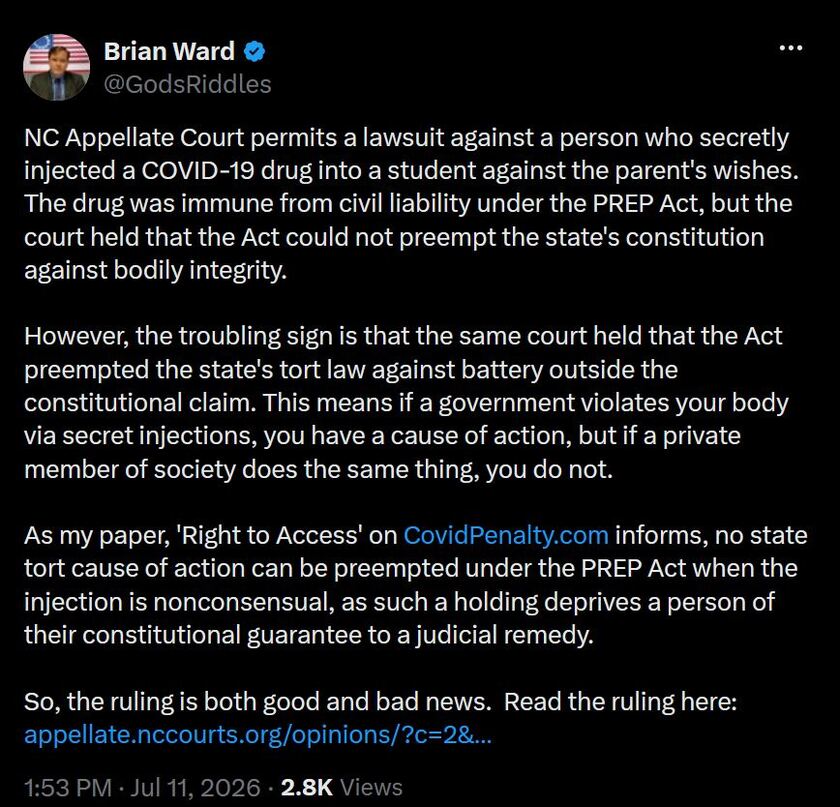Screen dimensions: 840x807
Task: Click the 2.8K view count
Action: pyautogui.click(x=307, y=788)
